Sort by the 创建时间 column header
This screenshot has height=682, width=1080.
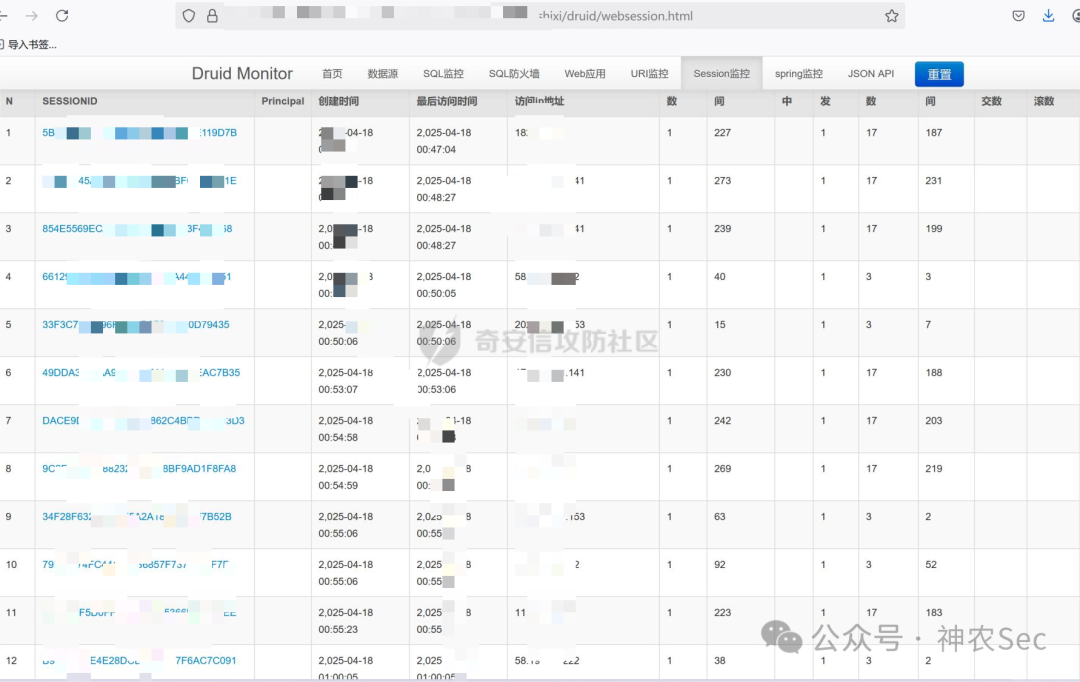point(339,101)
